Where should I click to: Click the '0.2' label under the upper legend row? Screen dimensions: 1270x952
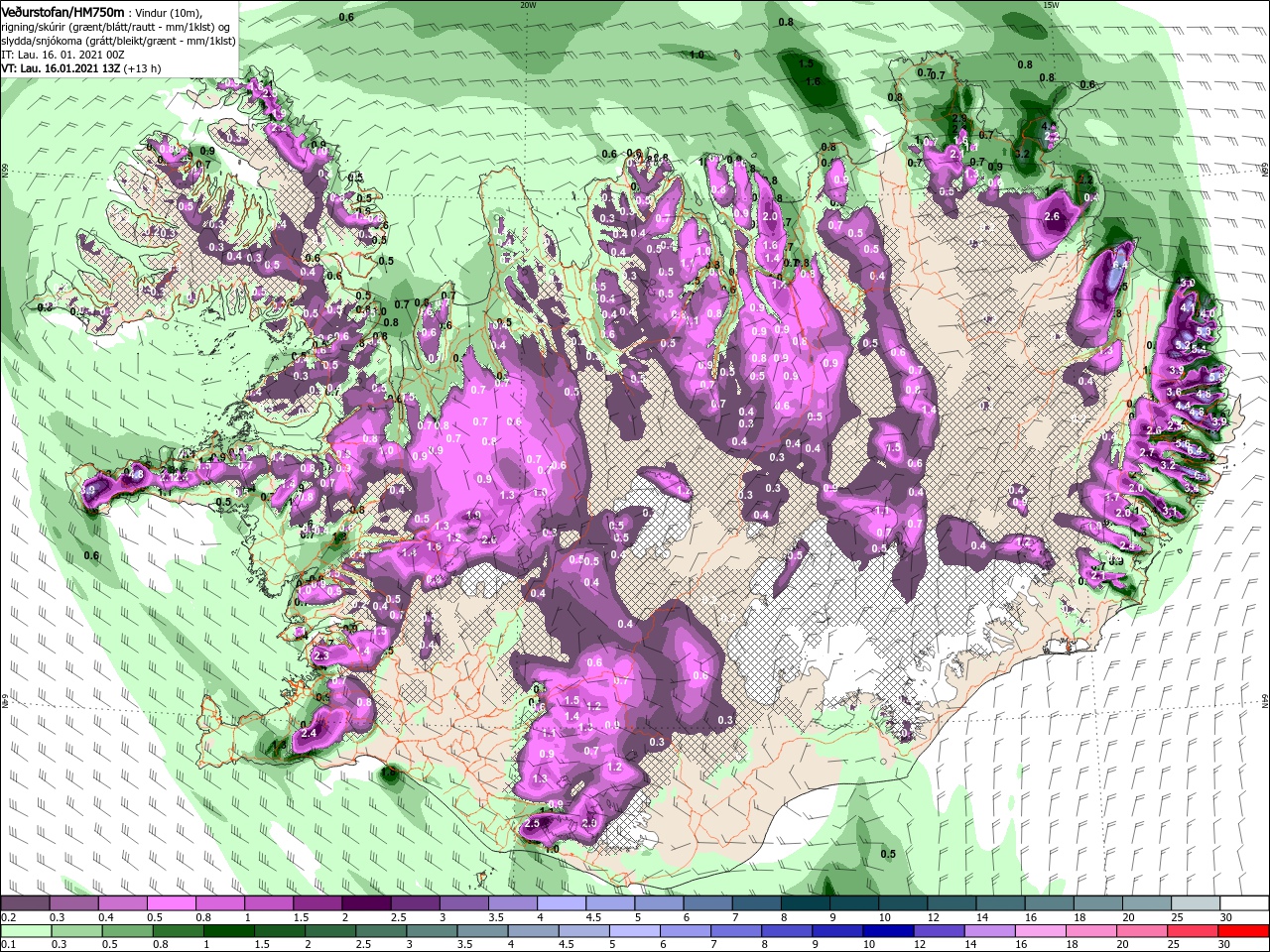[8, 917]
